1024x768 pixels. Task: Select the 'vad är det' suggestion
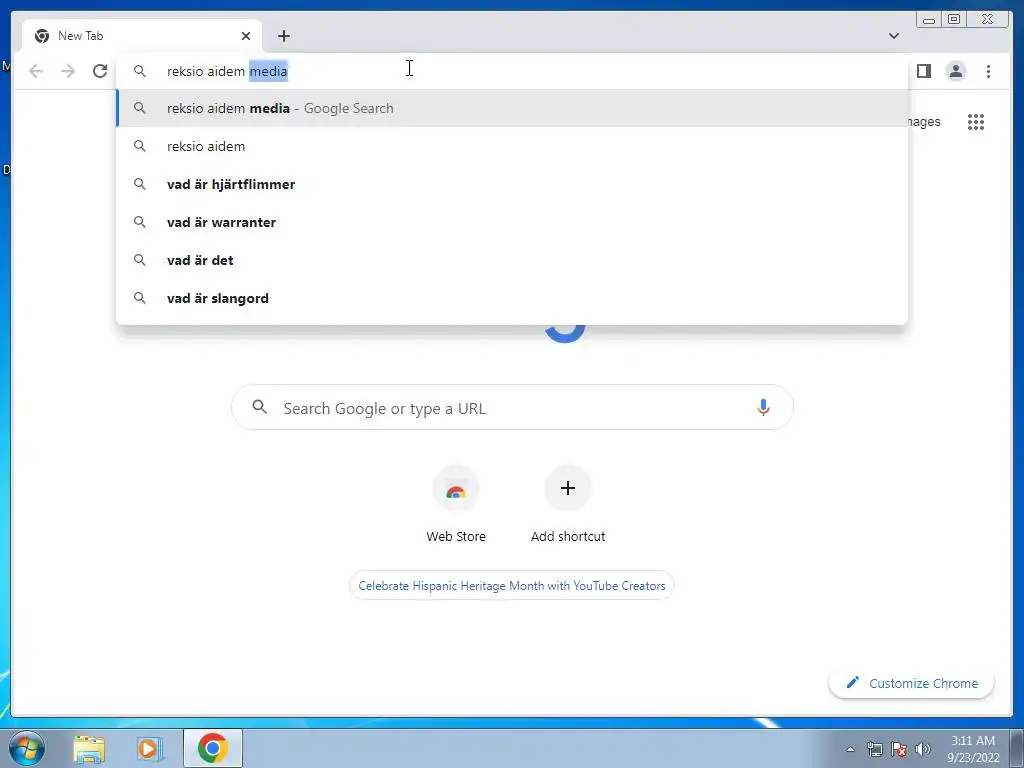tap(512, 260)
